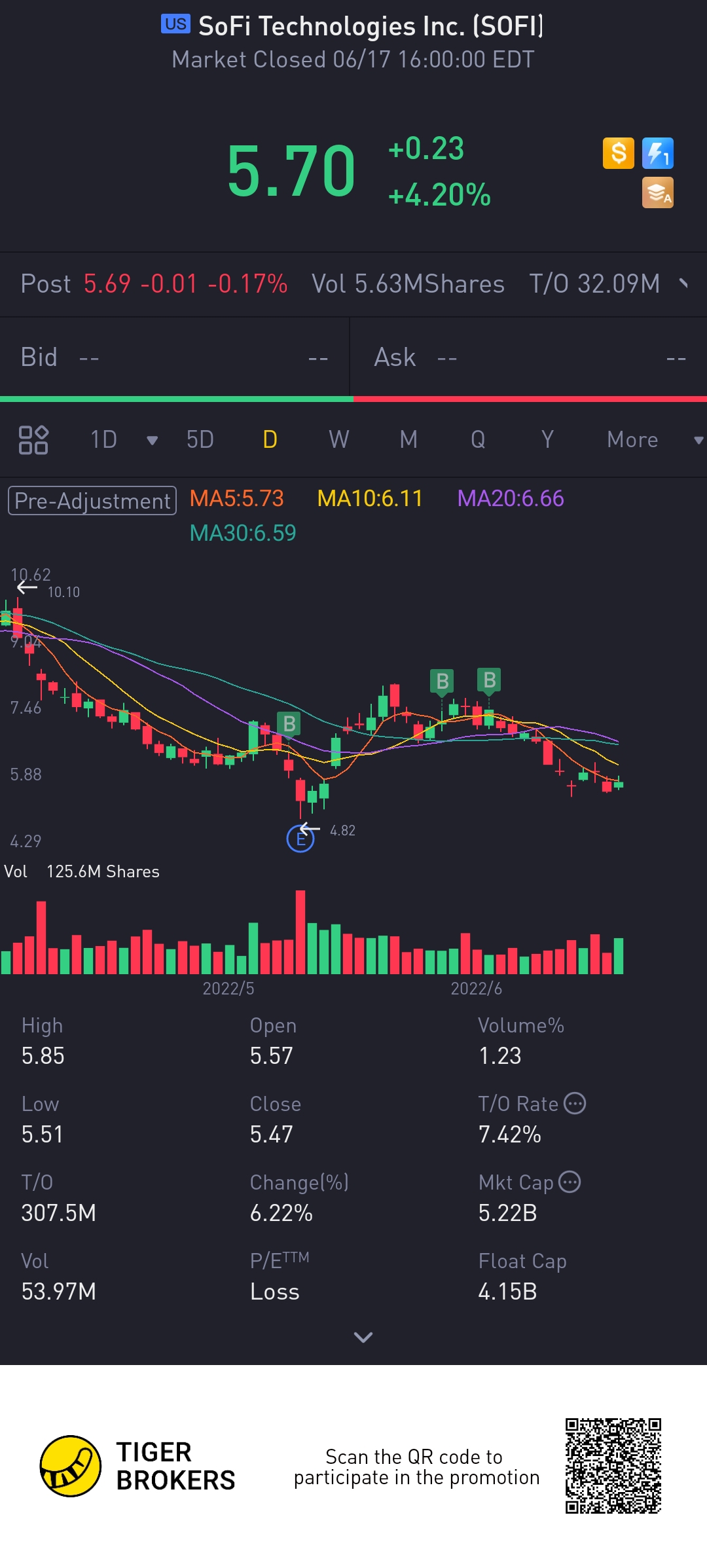Tap the Vol 125.6M Shares label
This screenshot has height=1568, width=707.
(x=82, y=871)
